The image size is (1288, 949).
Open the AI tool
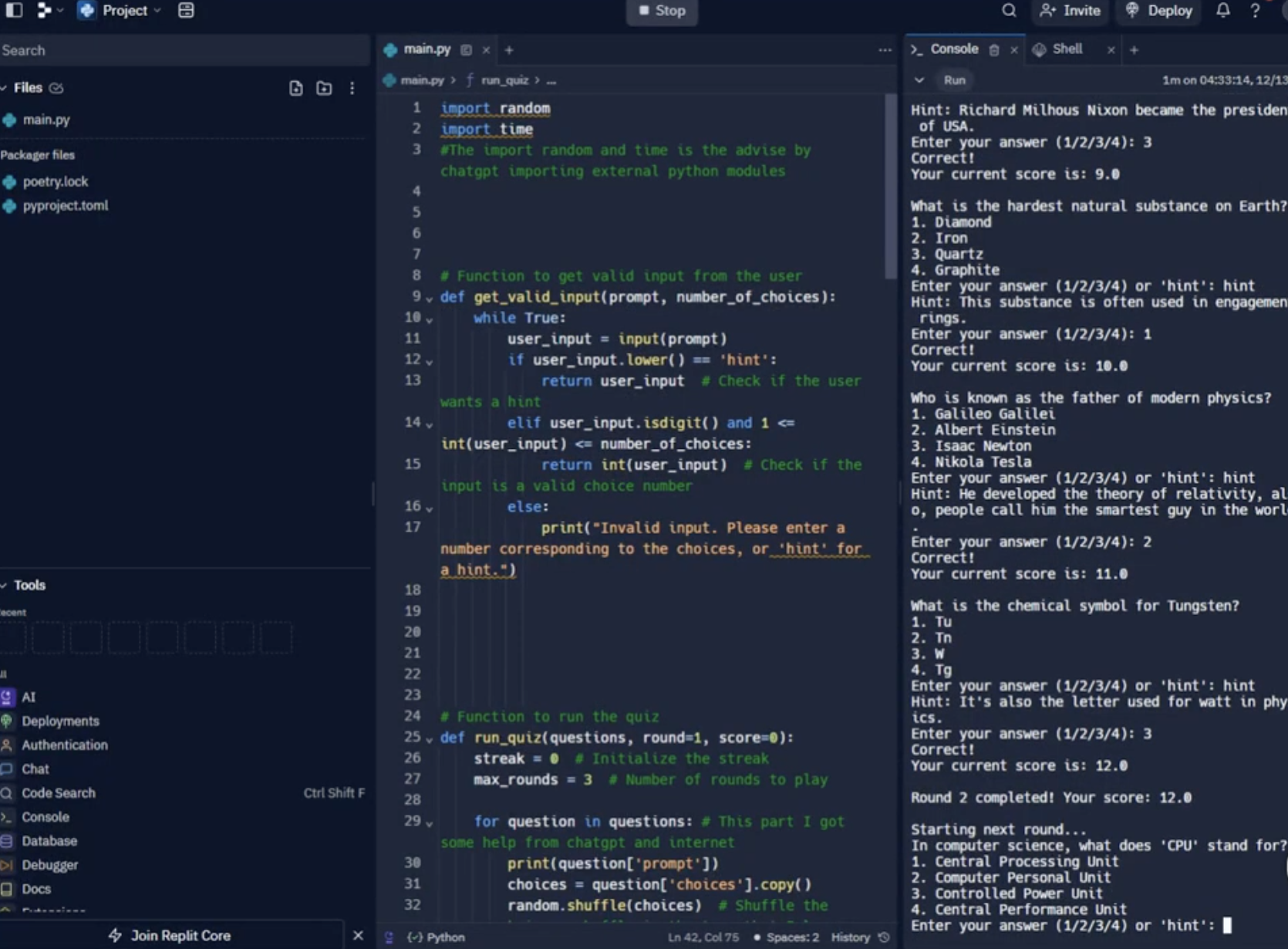click(29, 697)
